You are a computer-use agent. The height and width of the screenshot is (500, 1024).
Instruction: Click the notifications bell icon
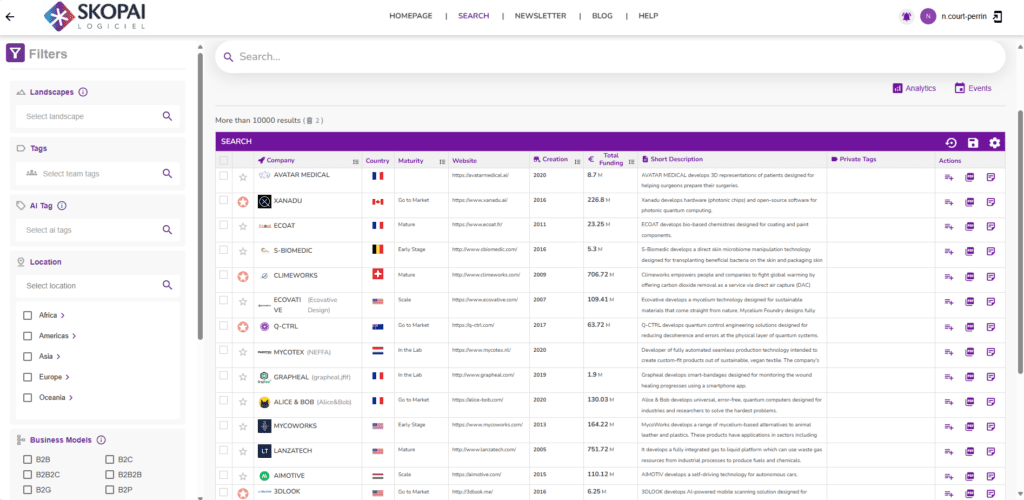(906, 16)
